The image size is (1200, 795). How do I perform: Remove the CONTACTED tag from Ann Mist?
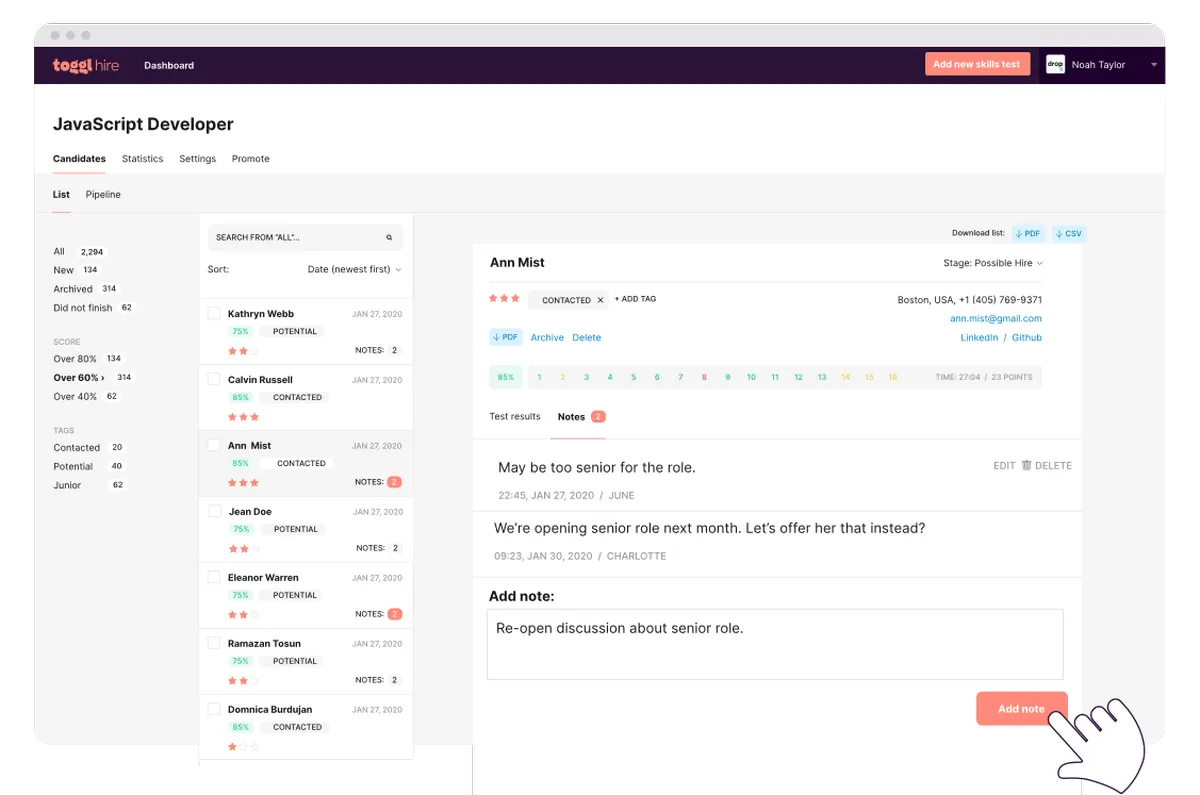[600, 300]
